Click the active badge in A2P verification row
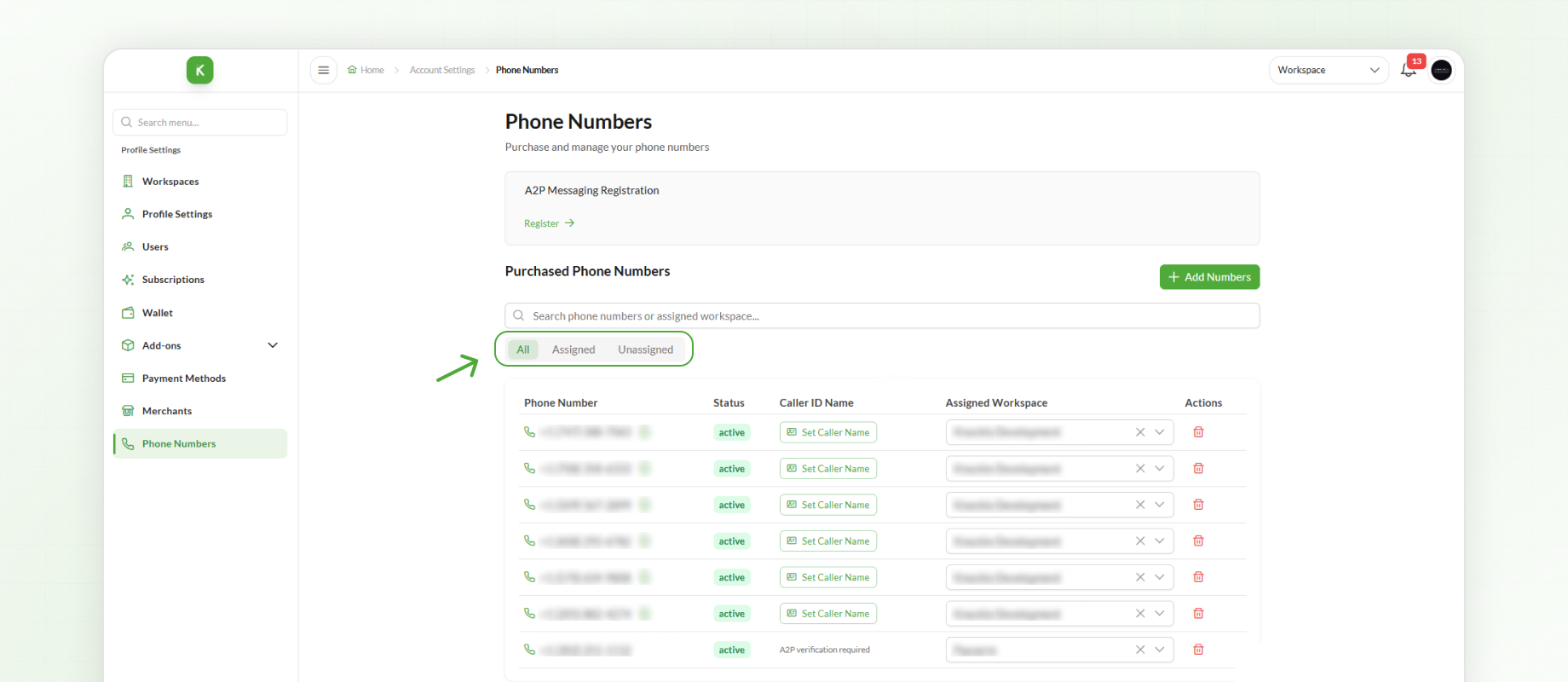The height and width of the screenshot is (682, 1568). tap(732, 650)
